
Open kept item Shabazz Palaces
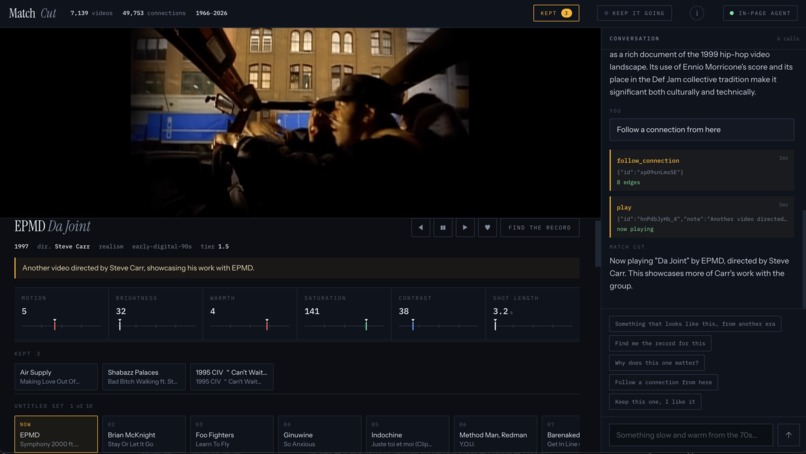coord(144,376)
